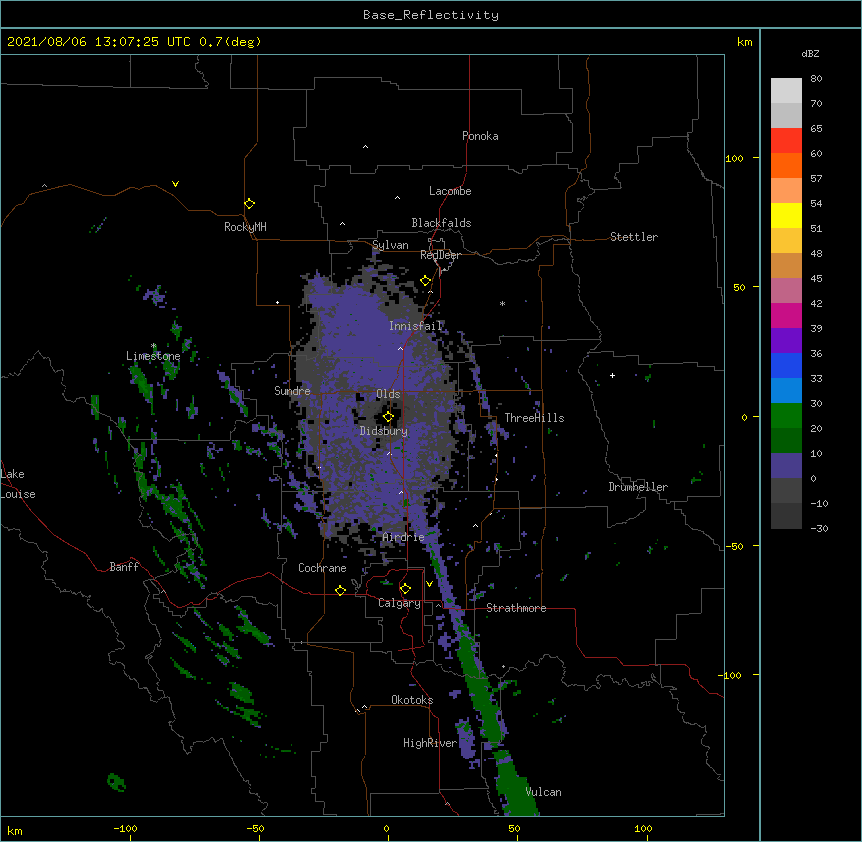Screen dimensions: 862x842
Task: Click the Sundre town label
Action: [292, 391]
